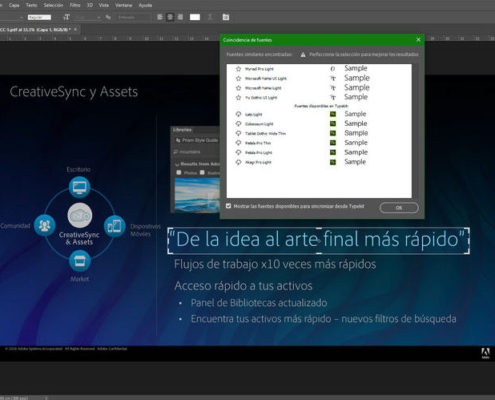Open the Texto menu

pyautogui.click(x=32, y=5)
